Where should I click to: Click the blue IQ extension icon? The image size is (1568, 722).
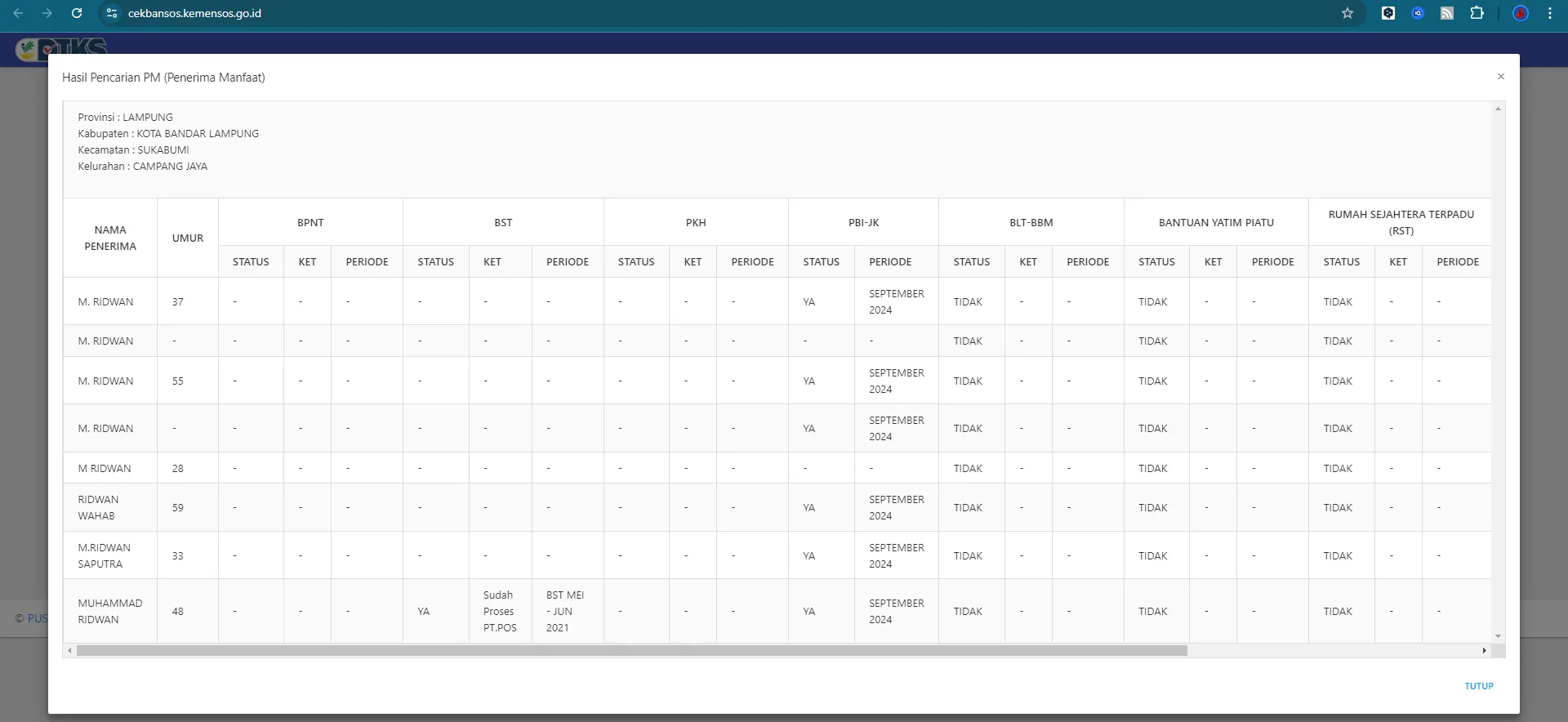[1418, 13]
